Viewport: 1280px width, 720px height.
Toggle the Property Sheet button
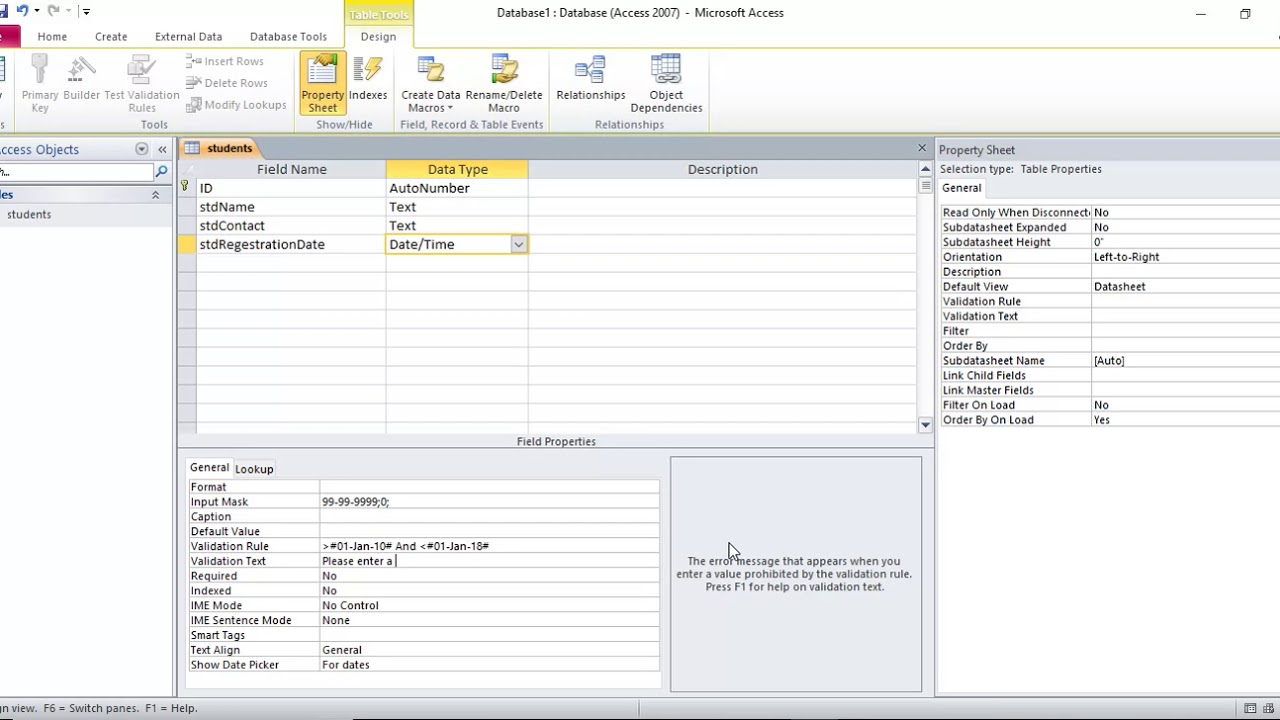322,84
